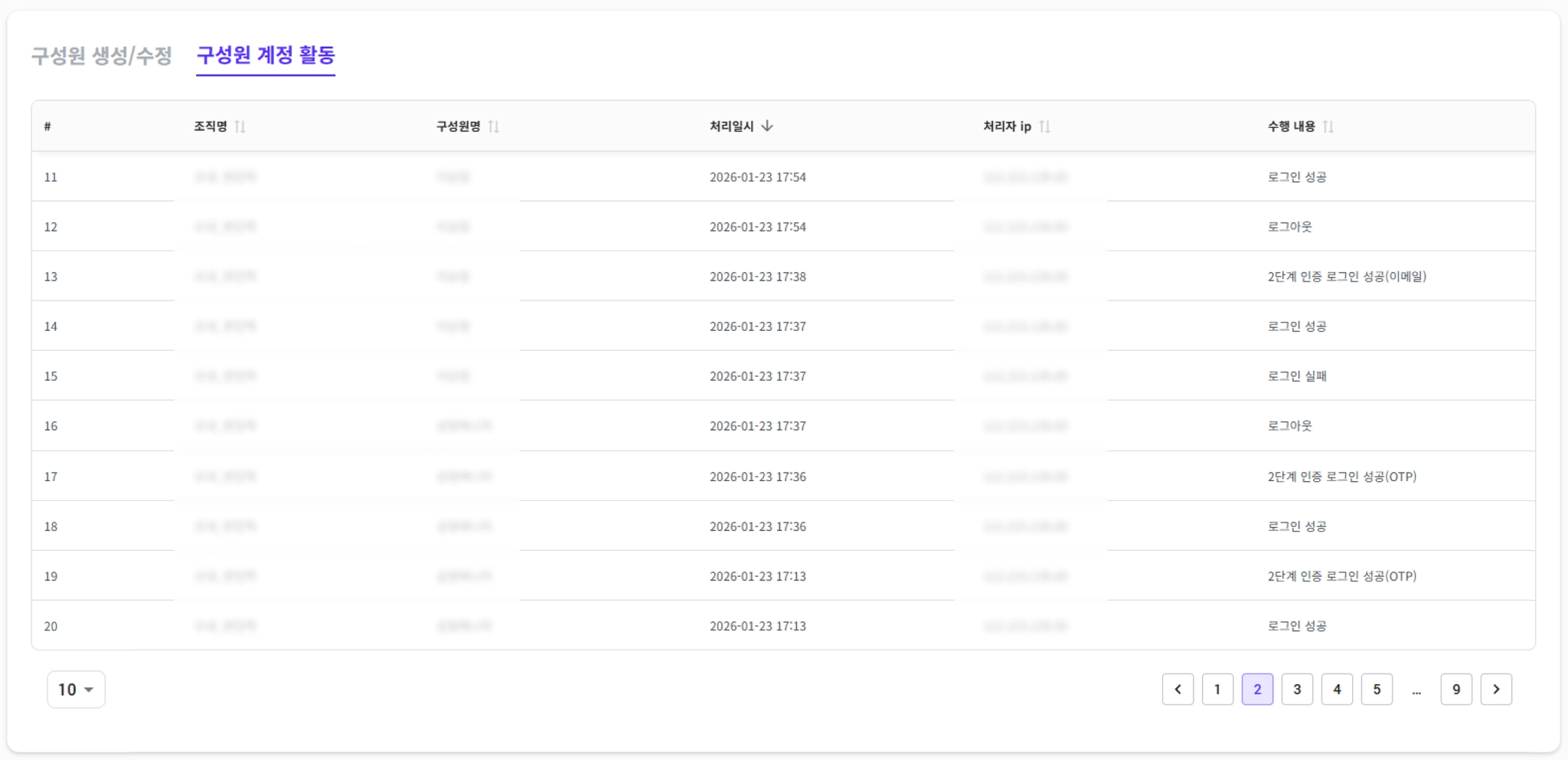
Task: Click timestamp 2026-01-23 17:38 in row 13
Action: point(758,277)
